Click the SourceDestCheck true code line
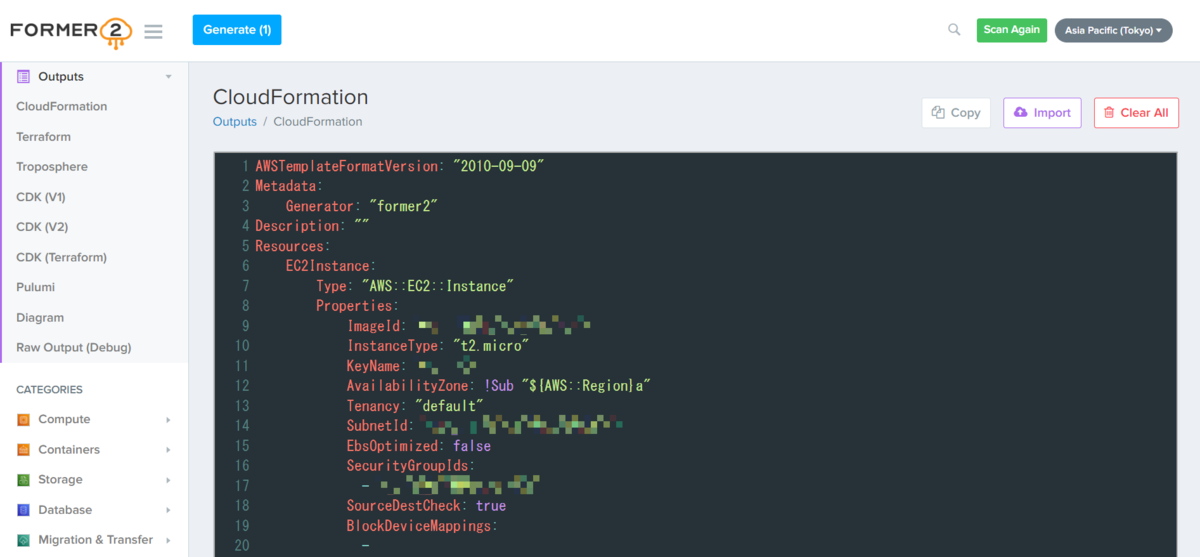The image size is (1200, 557). 426,506
